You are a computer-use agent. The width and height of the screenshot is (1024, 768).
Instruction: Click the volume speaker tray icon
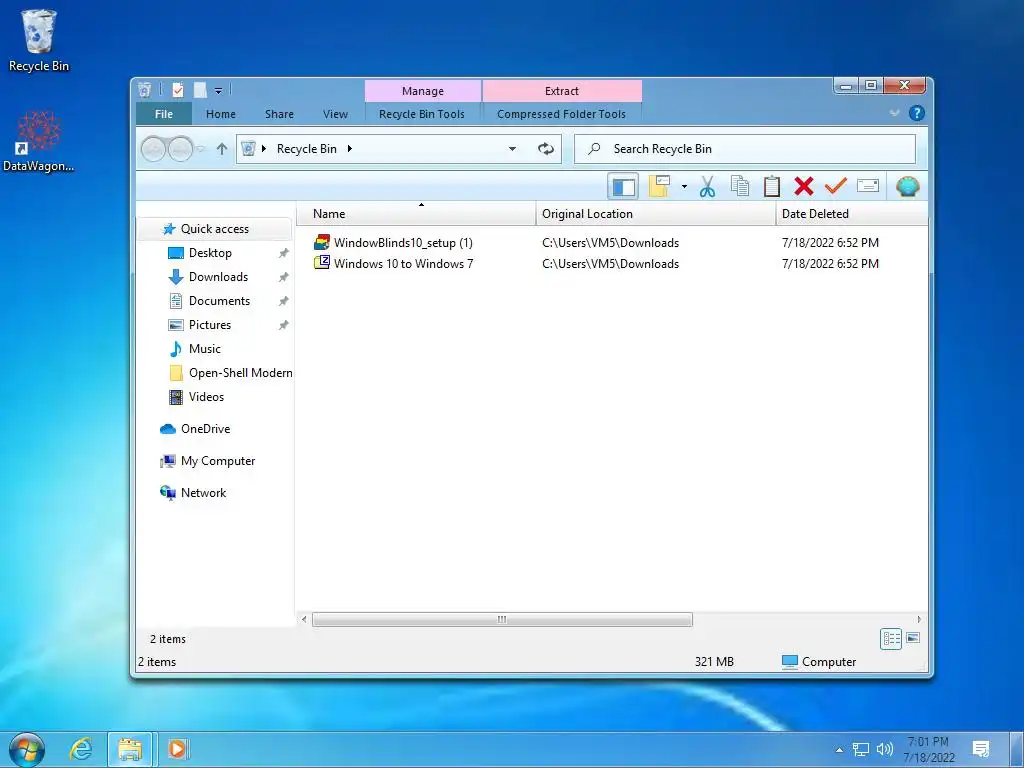coord(884,749)
